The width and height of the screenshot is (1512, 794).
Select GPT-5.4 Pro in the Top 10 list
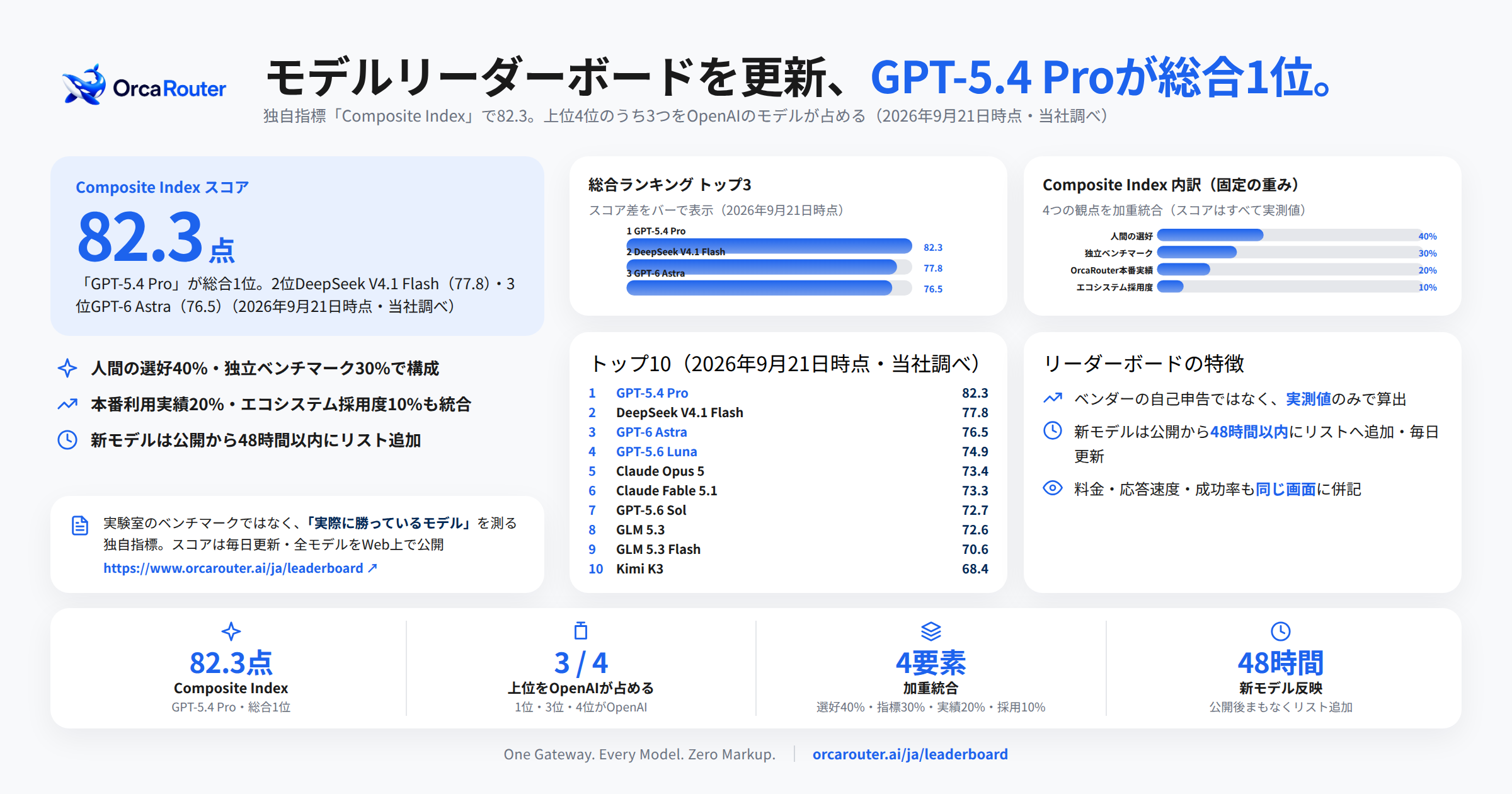point(652,393)
